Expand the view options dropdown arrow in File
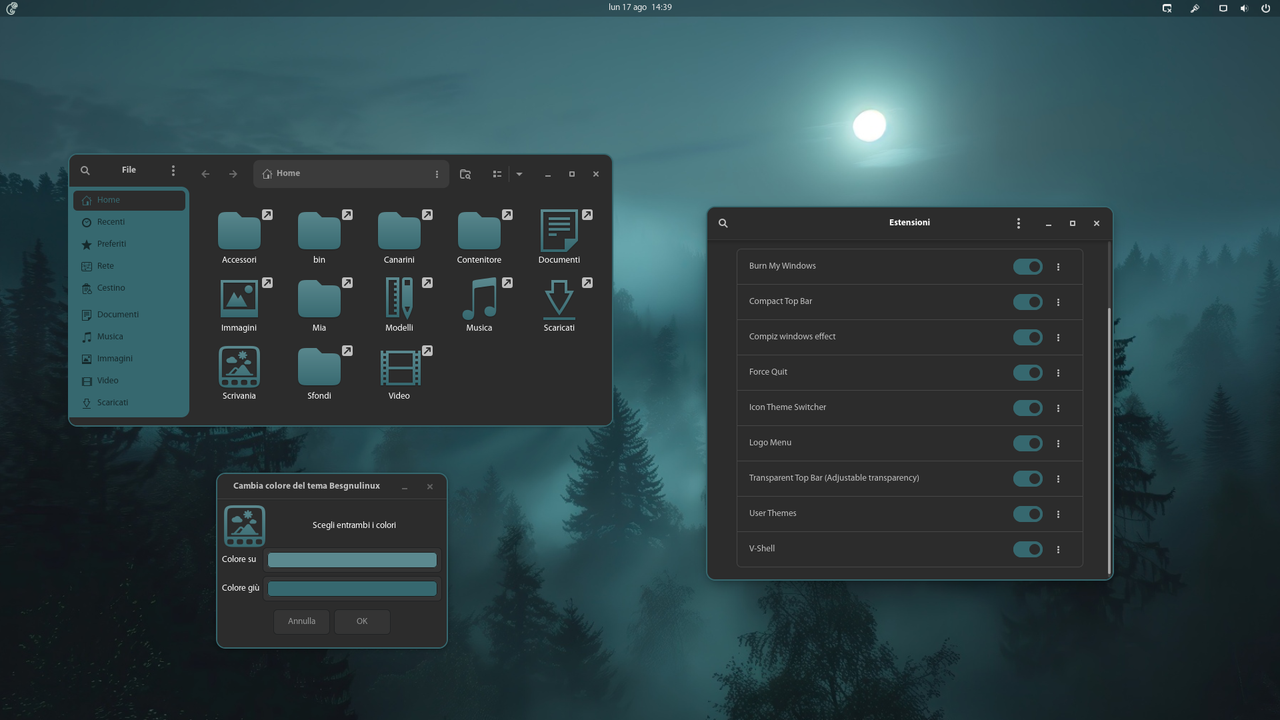The width and height of the screenshot is (1280, 720). (x=519, y=174)
